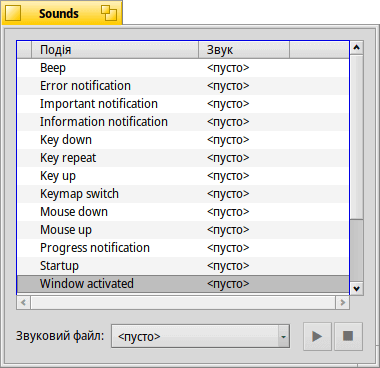The width and height of the screenshot is (380, 368).
Task: Click the horizontal scrollbar right arrow
Action: click(342, 302)
